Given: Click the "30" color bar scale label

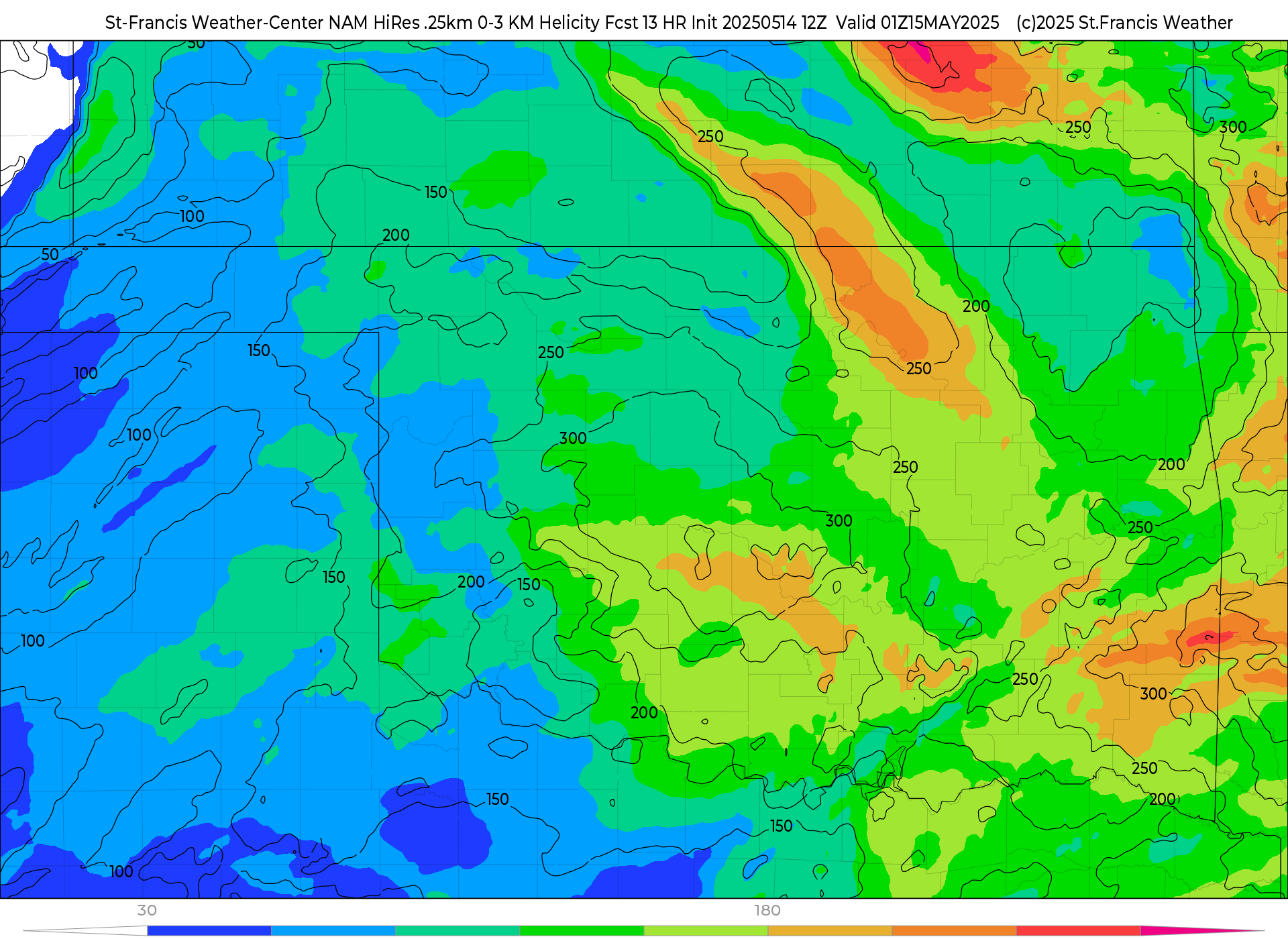Looking at the screenshot, I should 147,910.
